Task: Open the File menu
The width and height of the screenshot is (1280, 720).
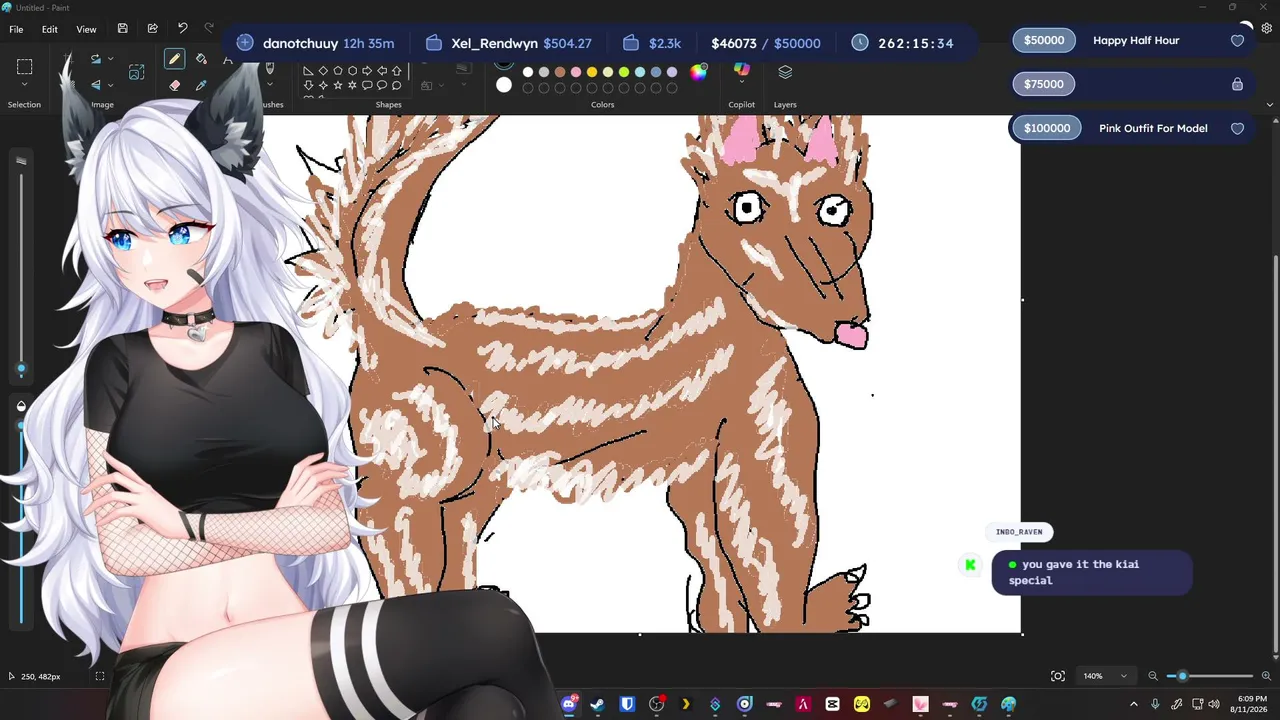Action: pos(16,29)
